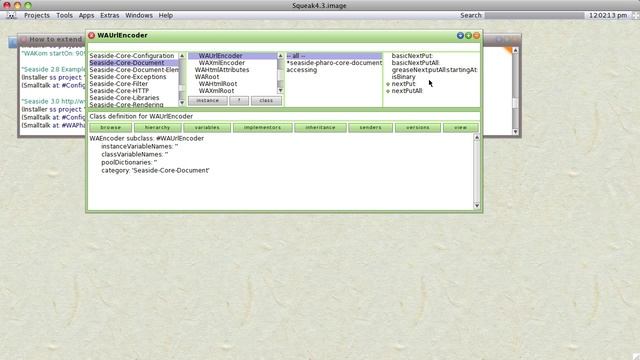The image size is (640, 360).
Task: Click the clock showing 12:02 pm
Action: [608, 15]
